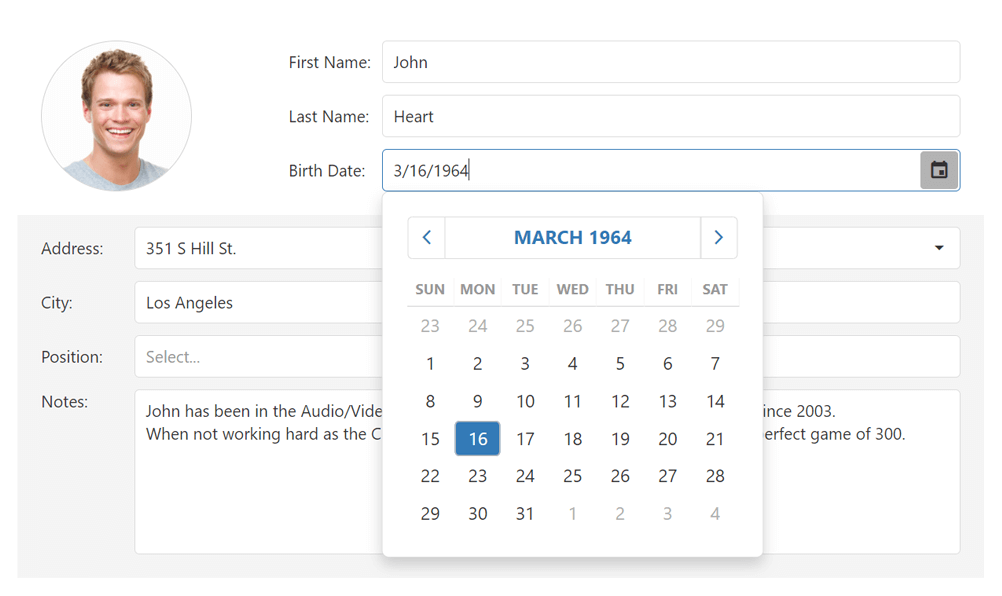Click into the Birth Date text box

[x=650, y=171]
